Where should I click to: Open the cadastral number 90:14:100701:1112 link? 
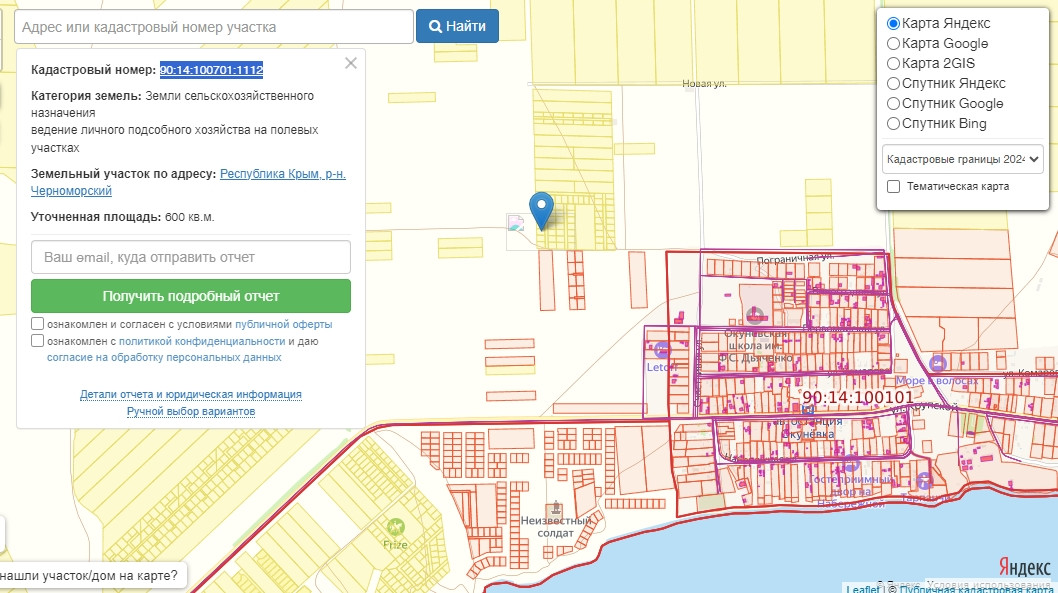point(211,70)
